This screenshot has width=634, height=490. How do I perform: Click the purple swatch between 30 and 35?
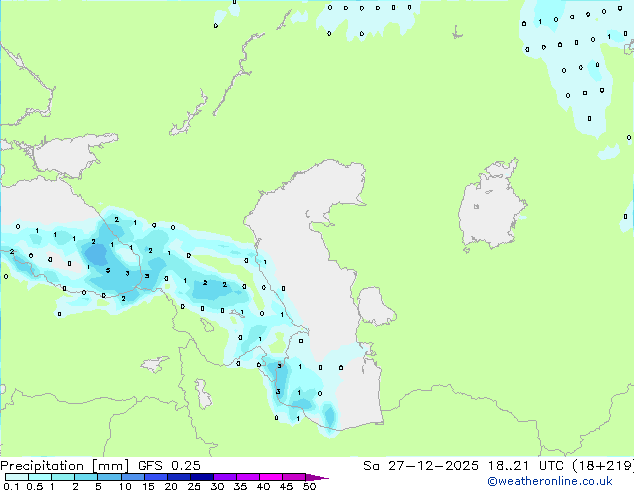[224, 477]
